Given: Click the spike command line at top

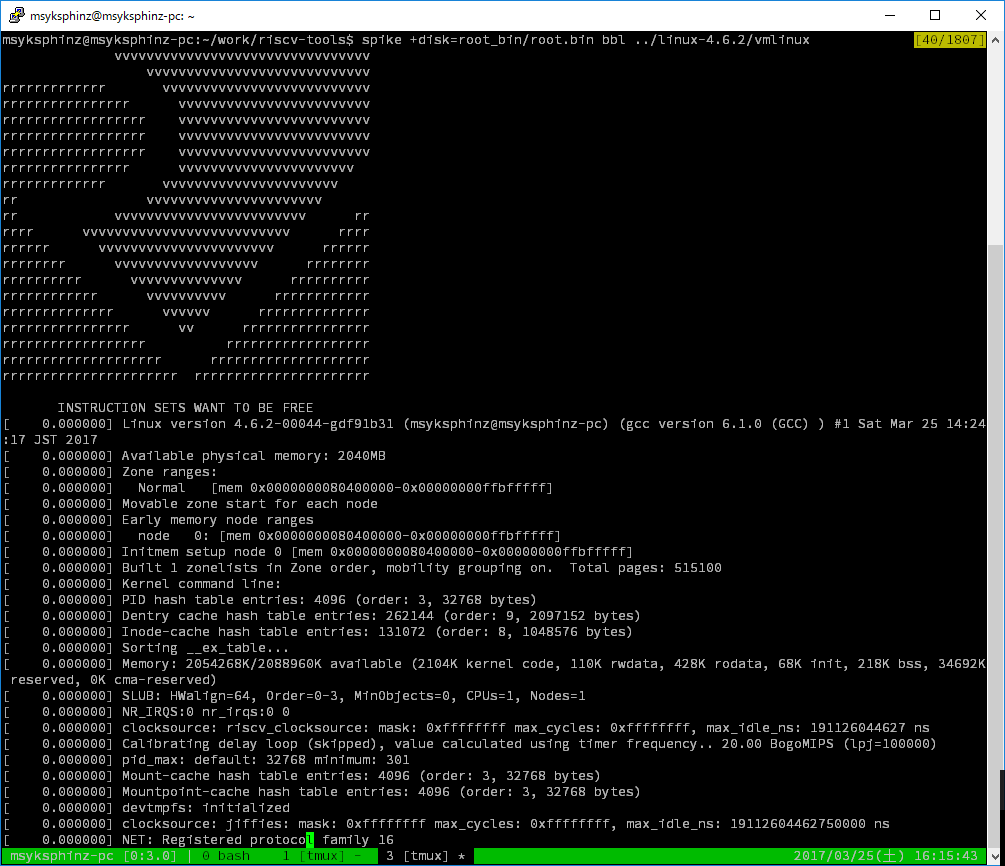Looking at the screenshot, I should (406, 40).
